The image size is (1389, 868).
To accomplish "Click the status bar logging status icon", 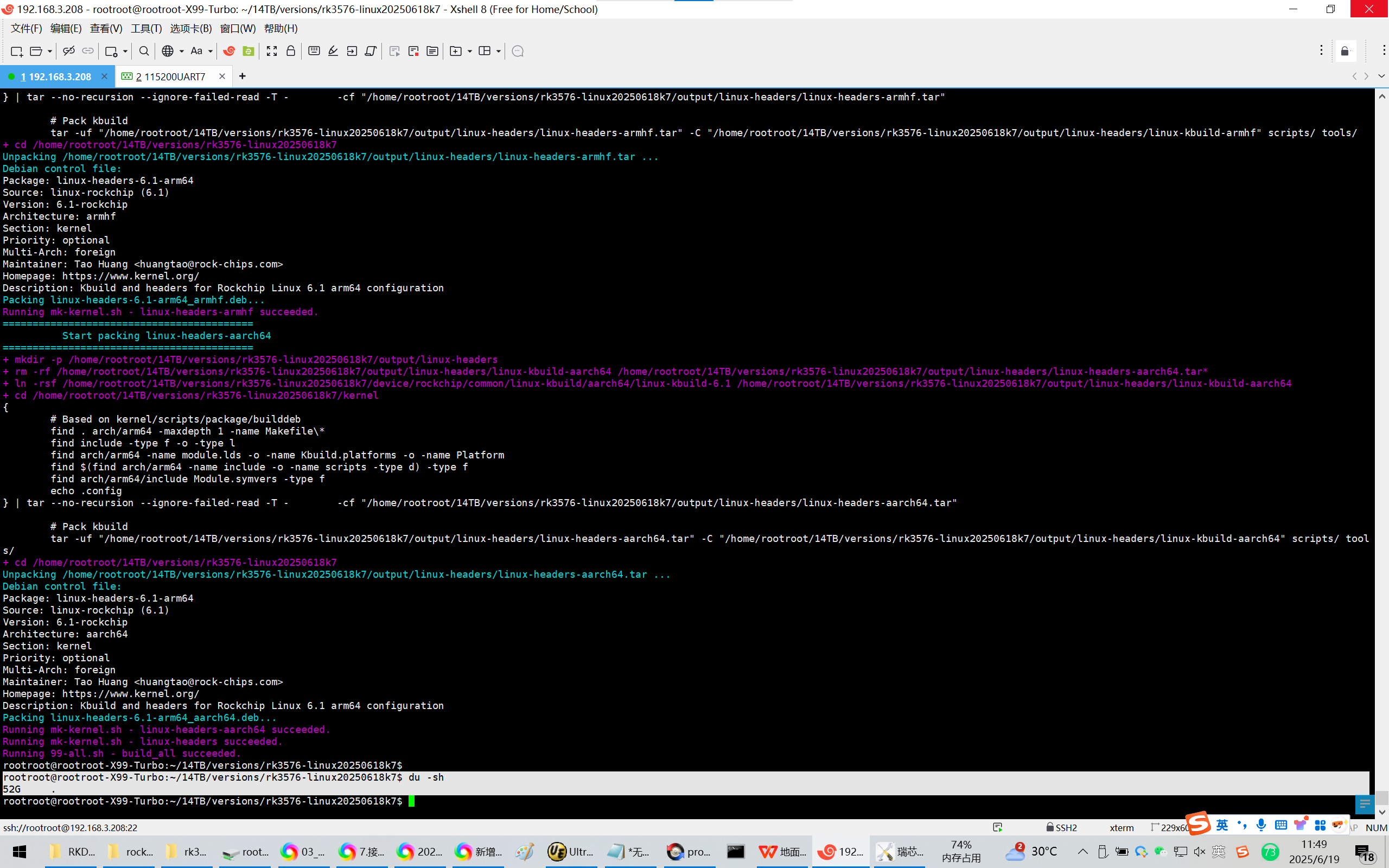I will point(998,827).
